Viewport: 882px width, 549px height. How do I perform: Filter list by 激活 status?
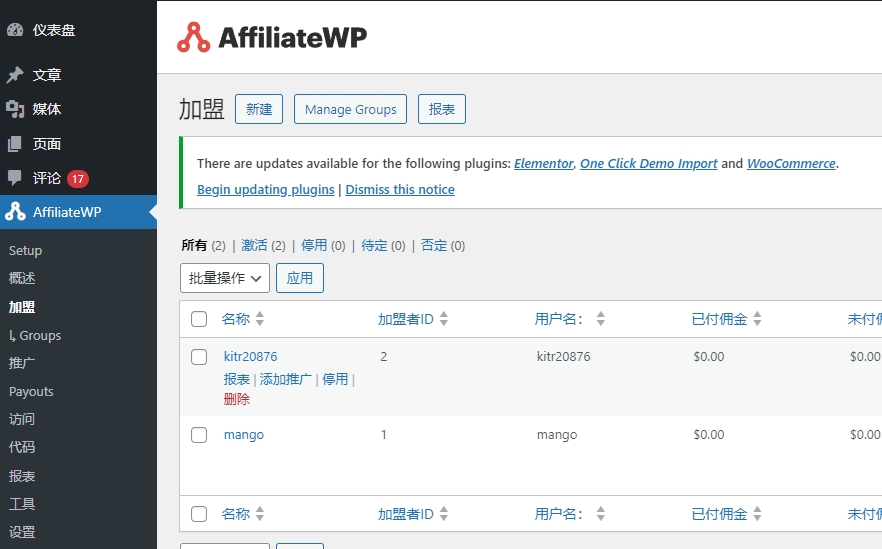click(255, 245)
